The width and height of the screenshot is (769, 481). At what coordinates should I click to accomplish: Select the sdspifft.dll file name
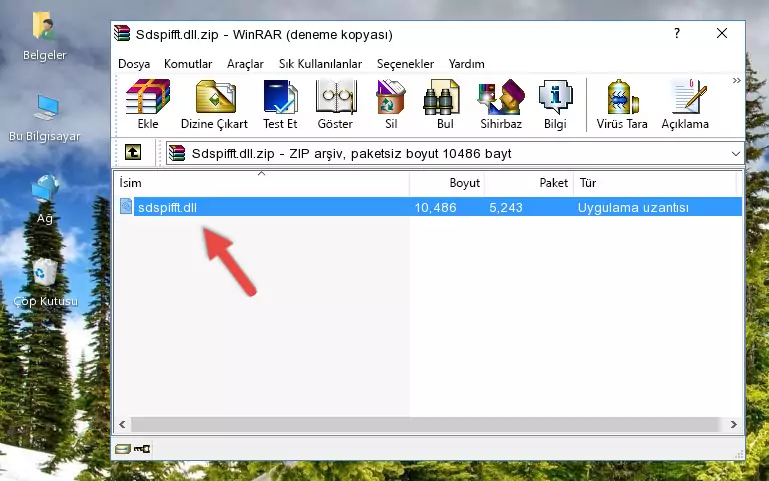tap(167, 207)
